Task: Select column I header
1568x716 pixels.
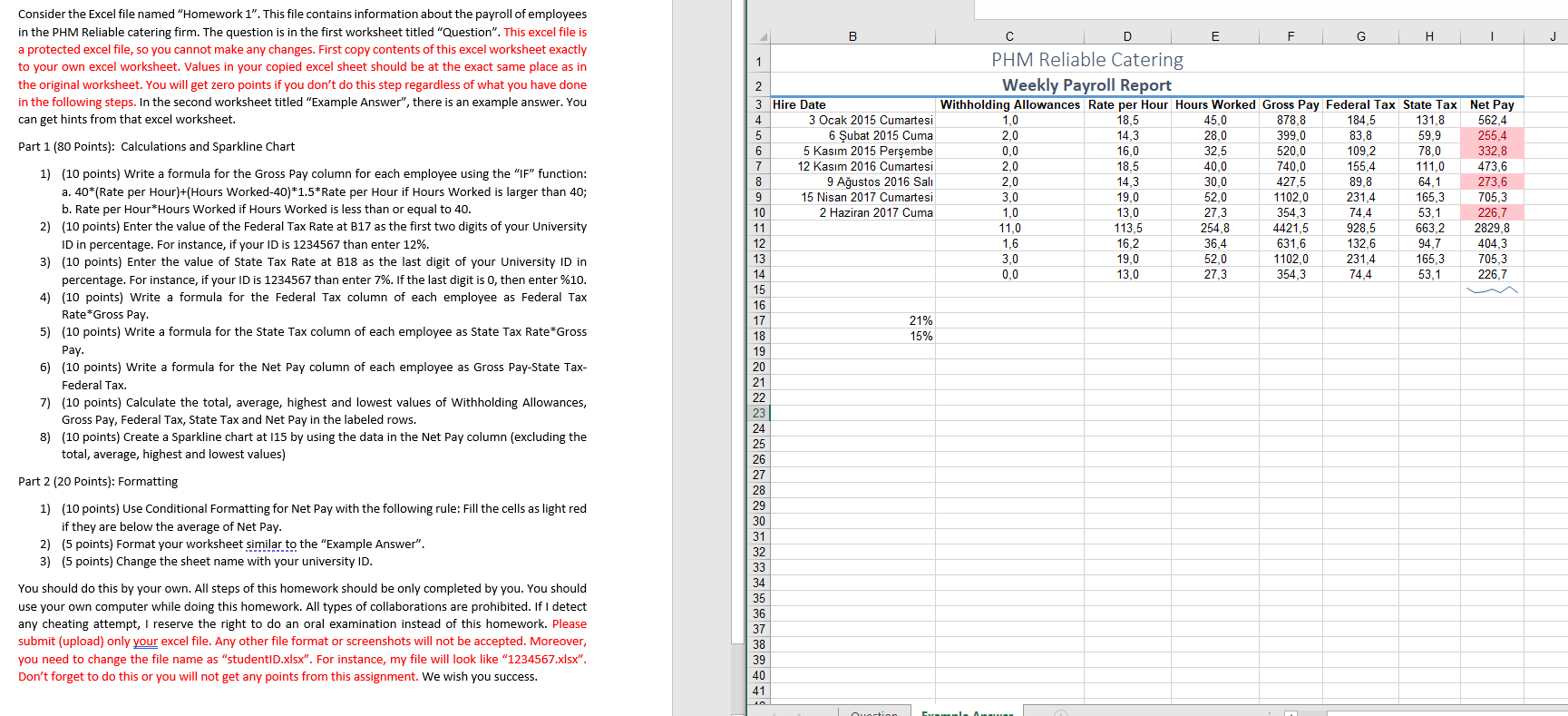Action: (x=1492, y=37)
